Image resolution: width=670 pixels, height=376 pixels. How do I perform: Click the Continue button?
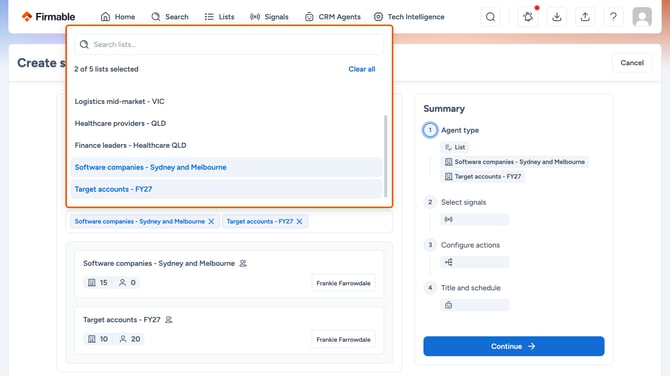(x=514, y=346)
